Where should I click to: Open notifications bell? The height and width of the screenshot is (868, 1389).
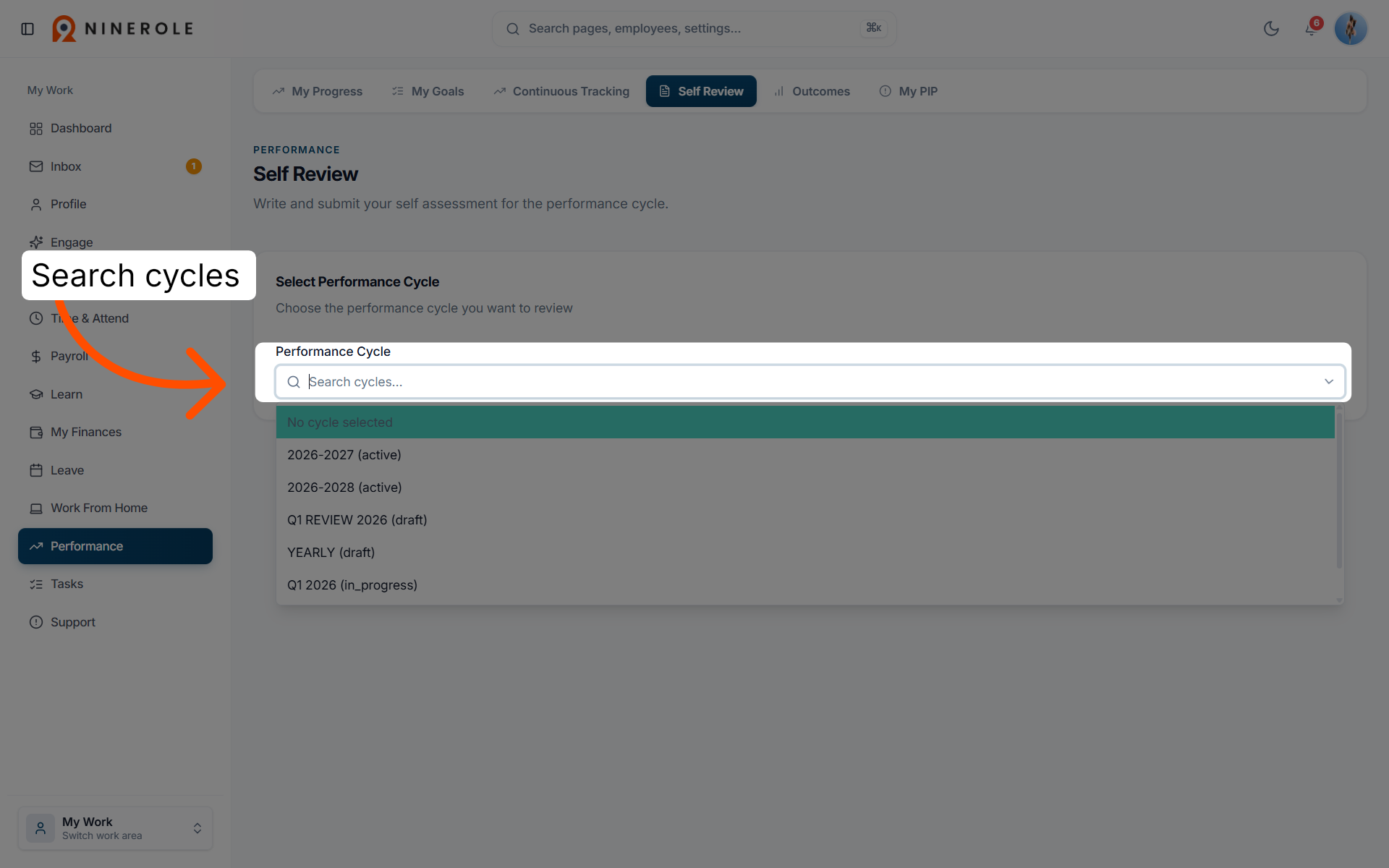pos(1311,29)
